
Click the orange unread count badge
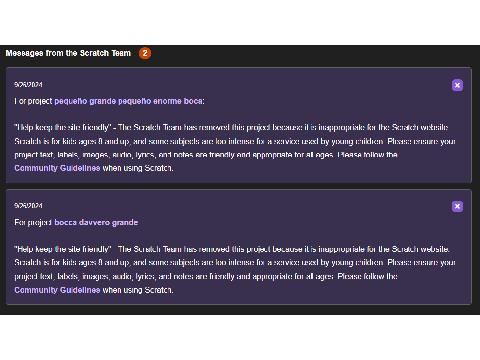145,53
